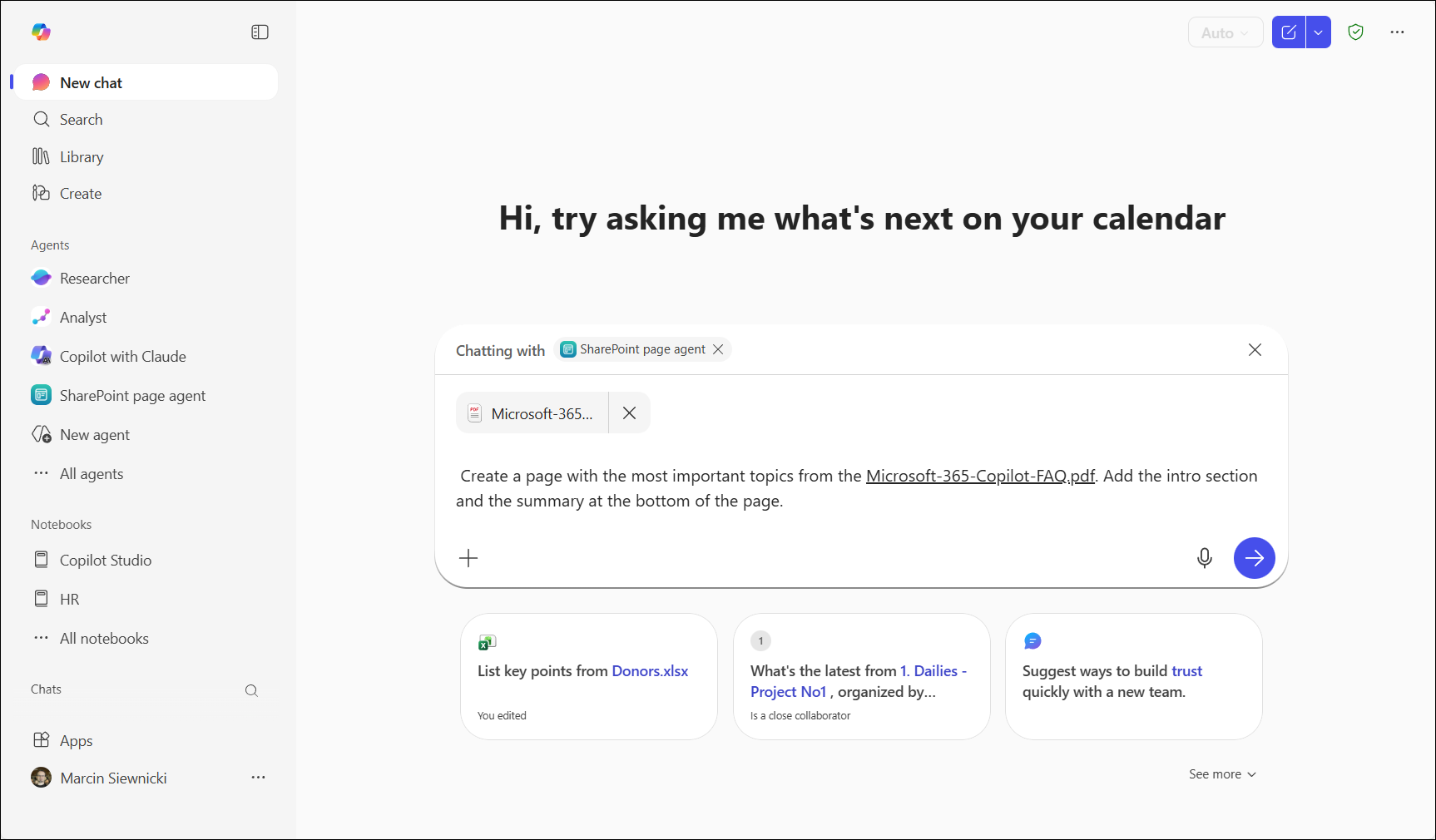This screenshot has height=840, width=1436.
Task: Collapse the sidebar navigation panel
Action: [260, 32]
